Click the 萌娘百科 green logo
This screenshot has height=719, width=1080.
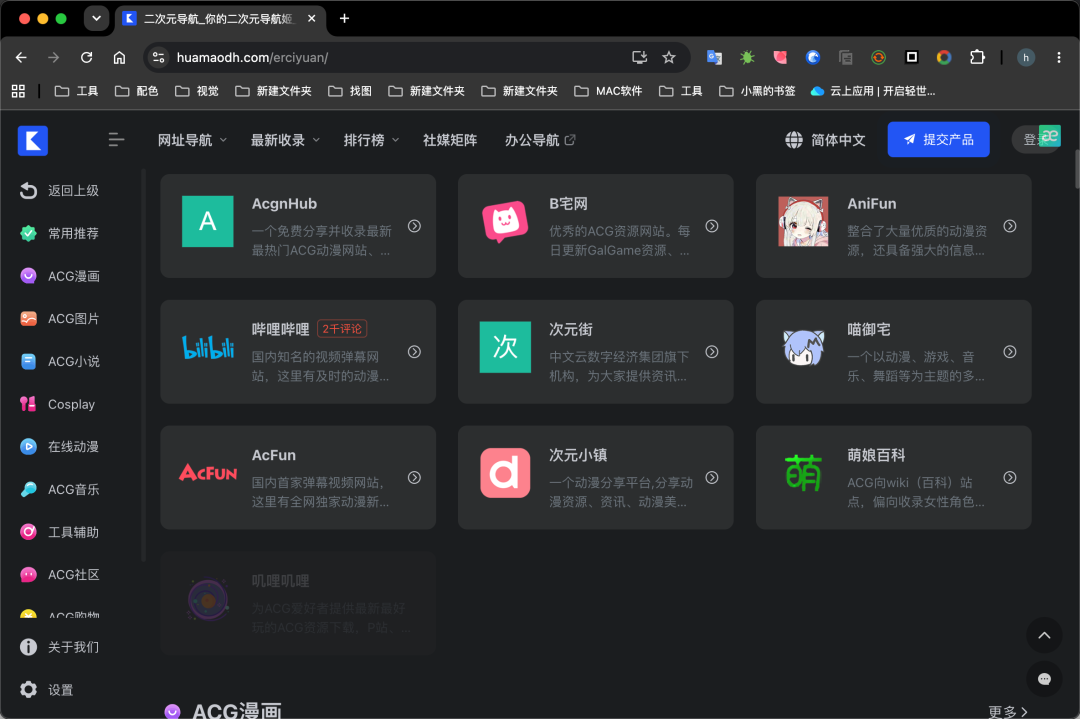point(803,472)
